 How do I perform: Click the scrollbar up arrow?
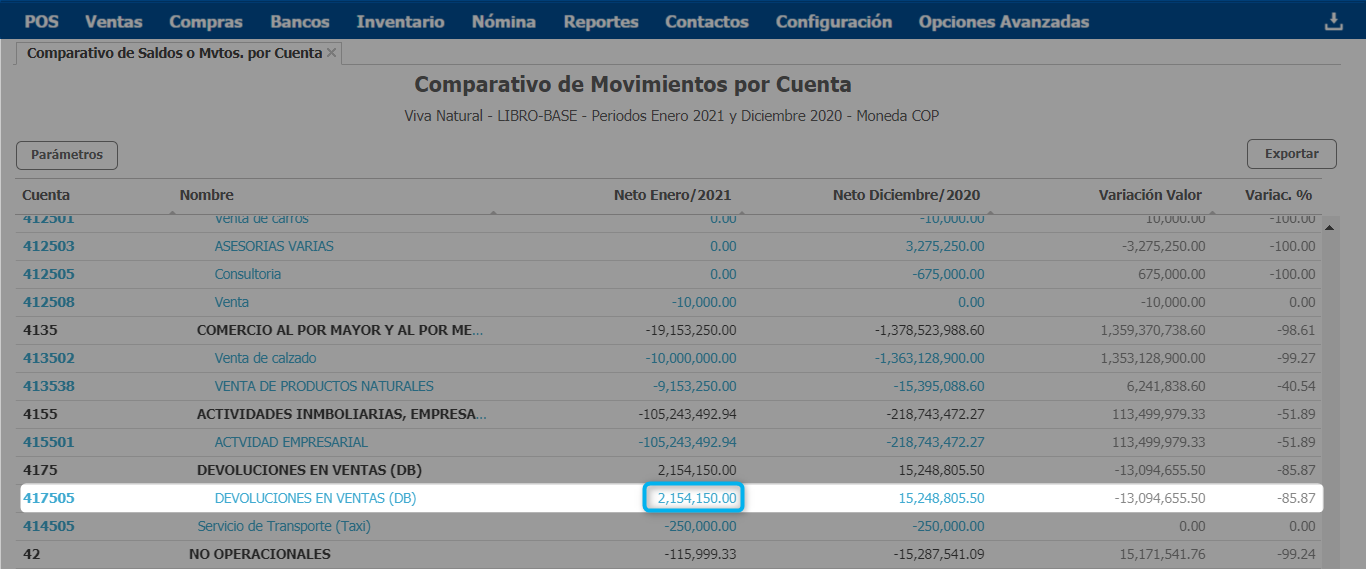point(1329,227)
